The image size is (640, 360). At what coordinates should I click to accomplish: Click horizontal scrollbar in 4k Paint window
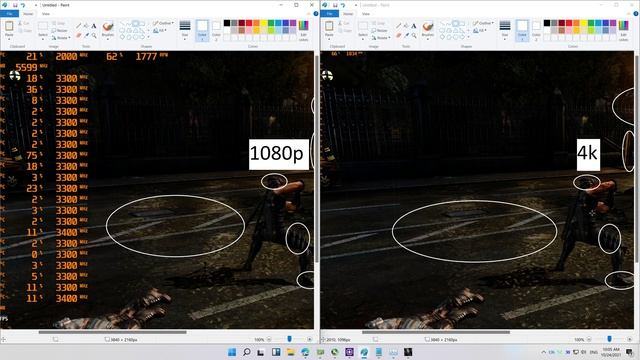436,332
